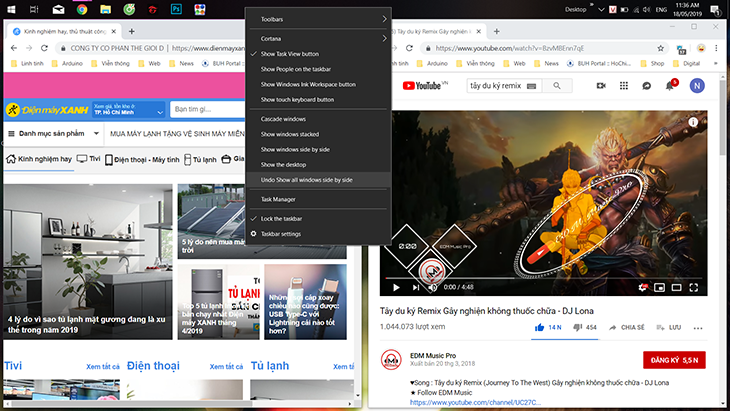Image resolution: width=730 pixels, height=411 pixels.
Task: Click the volume icon in system tray
Action: [x=646, y=9]
